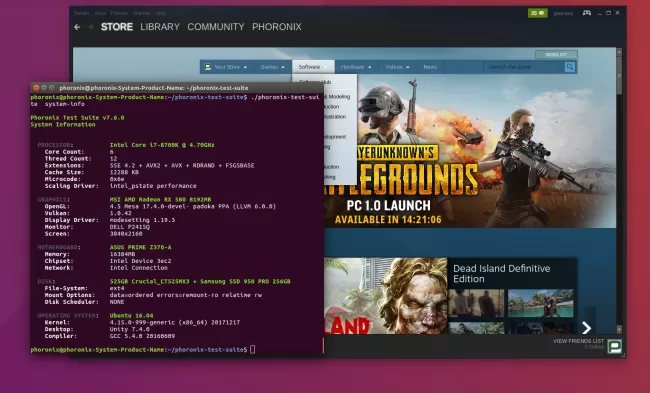Image resolution: width=650 pixels, height=393 pixels.
Task: Open the PHORONIX profile tab
Action: coord(277,27)
